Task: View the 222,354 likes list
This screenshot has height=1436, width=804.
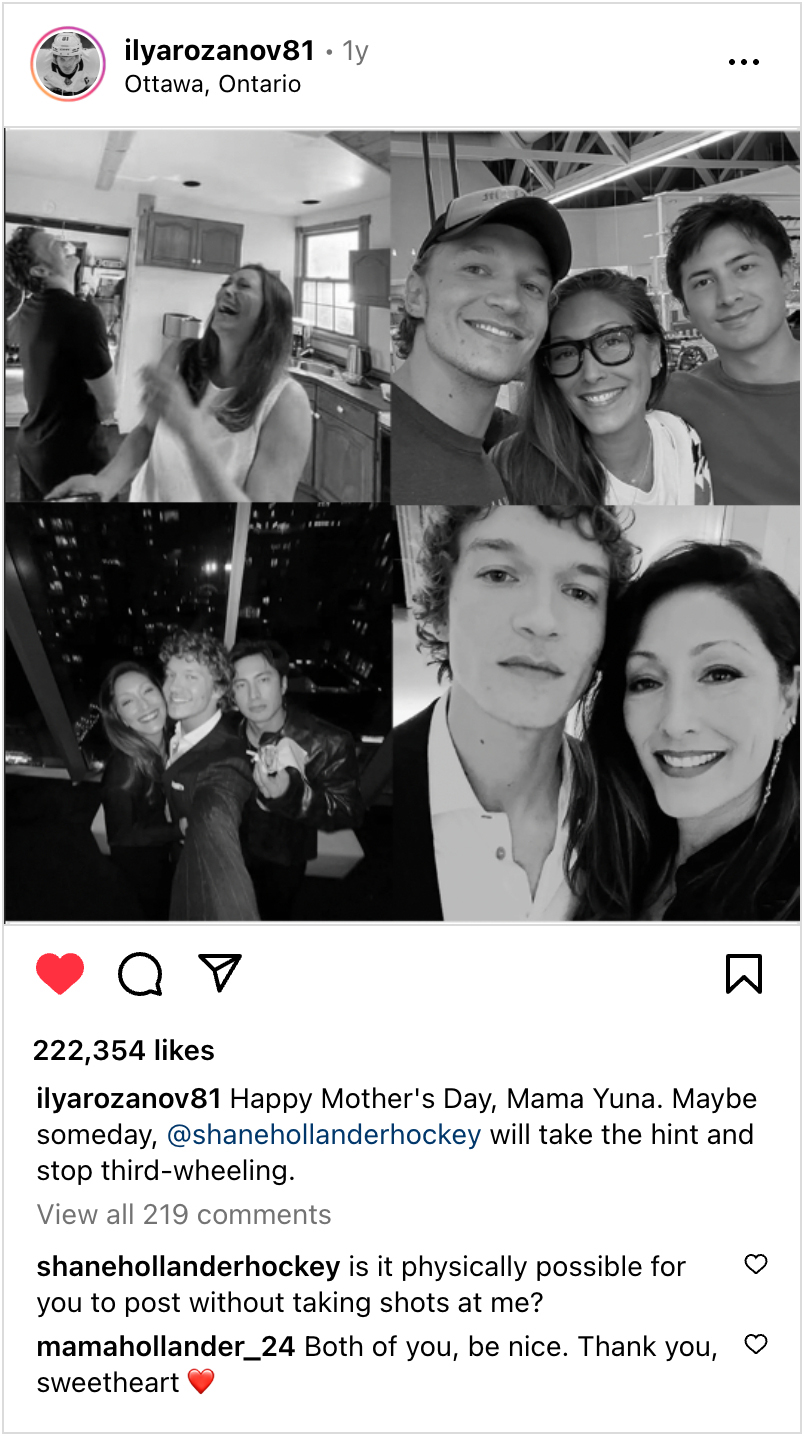Action: coord(124,1050)
